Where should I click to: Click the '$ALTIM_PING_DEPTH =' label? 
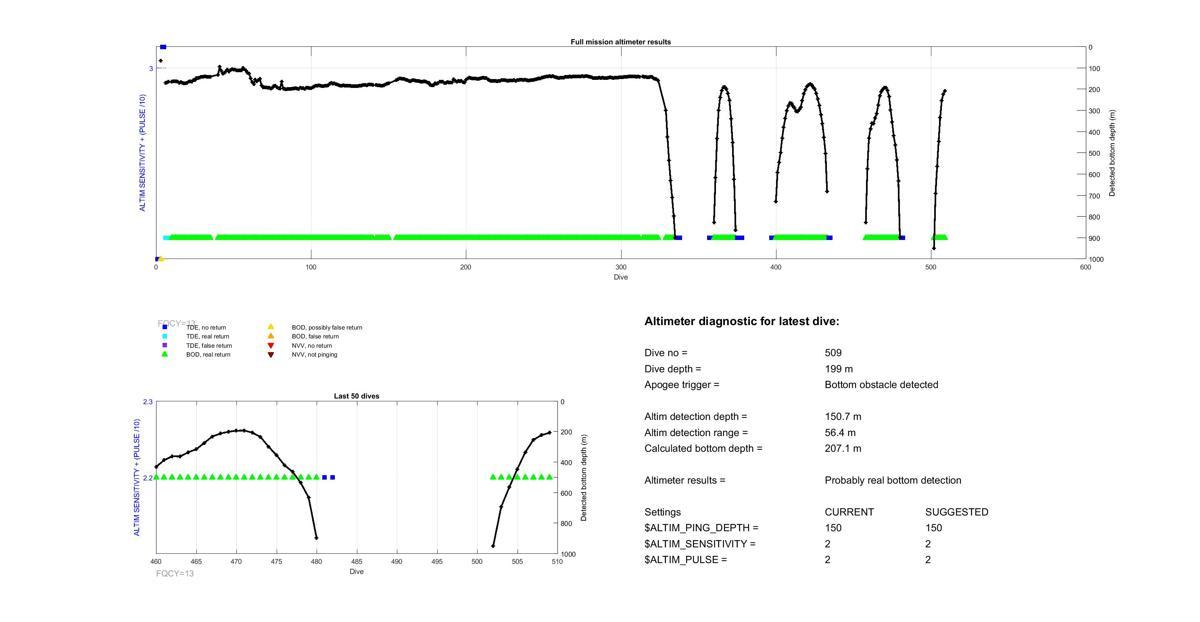(701, 528)
